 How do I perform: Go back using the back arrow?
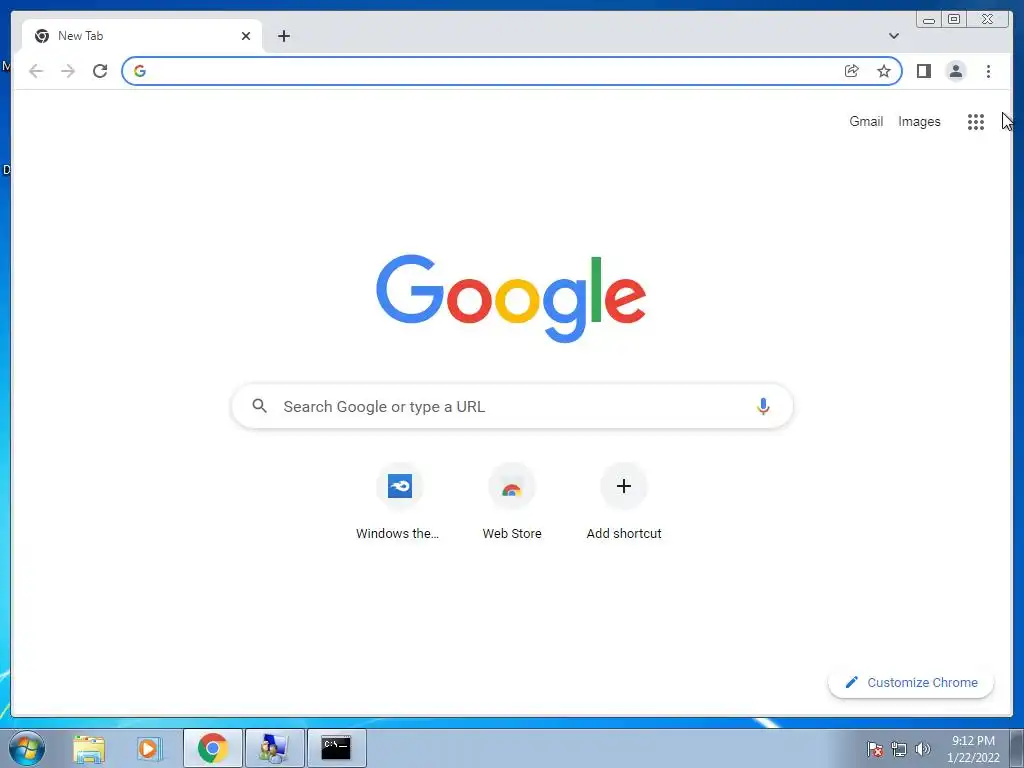pos(36,71)
